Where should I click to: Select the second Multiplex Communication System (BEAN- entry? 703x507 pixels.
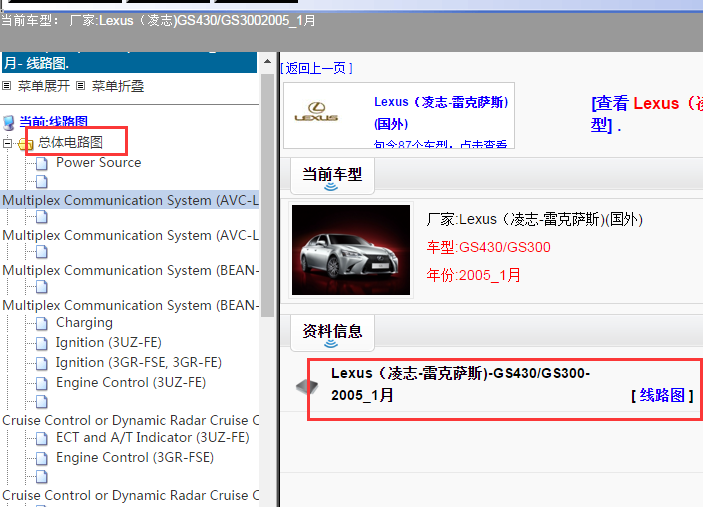coord(130,305)
